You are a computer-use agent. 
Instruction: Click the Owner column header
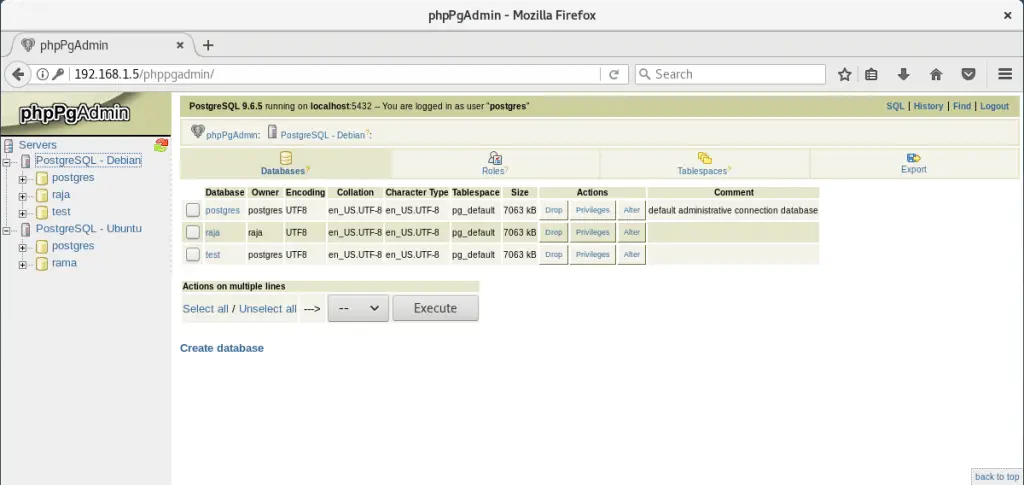coord(266,193)
